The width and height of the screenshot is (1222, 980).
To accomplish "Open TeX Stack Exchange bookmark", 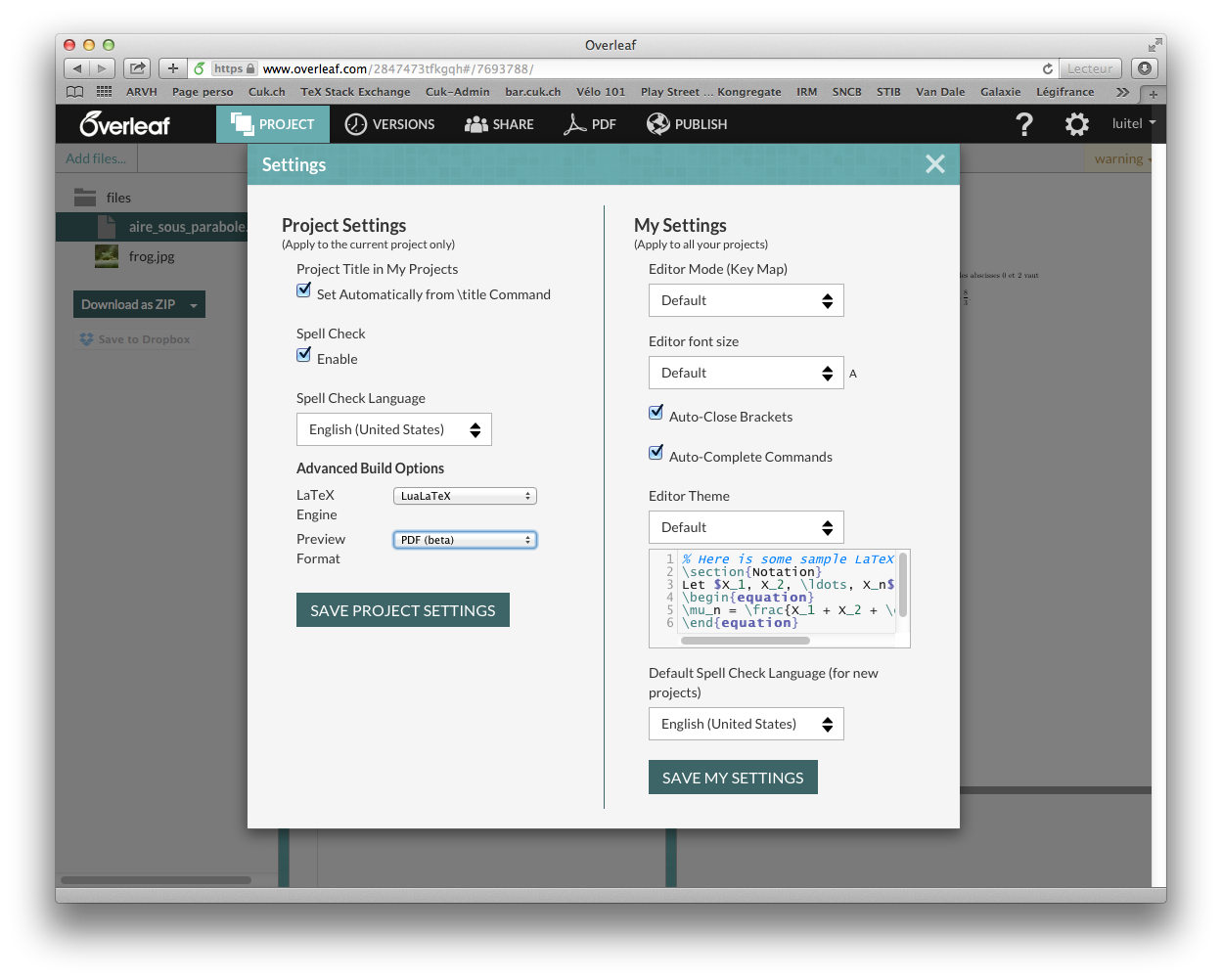I will [355, 92].
